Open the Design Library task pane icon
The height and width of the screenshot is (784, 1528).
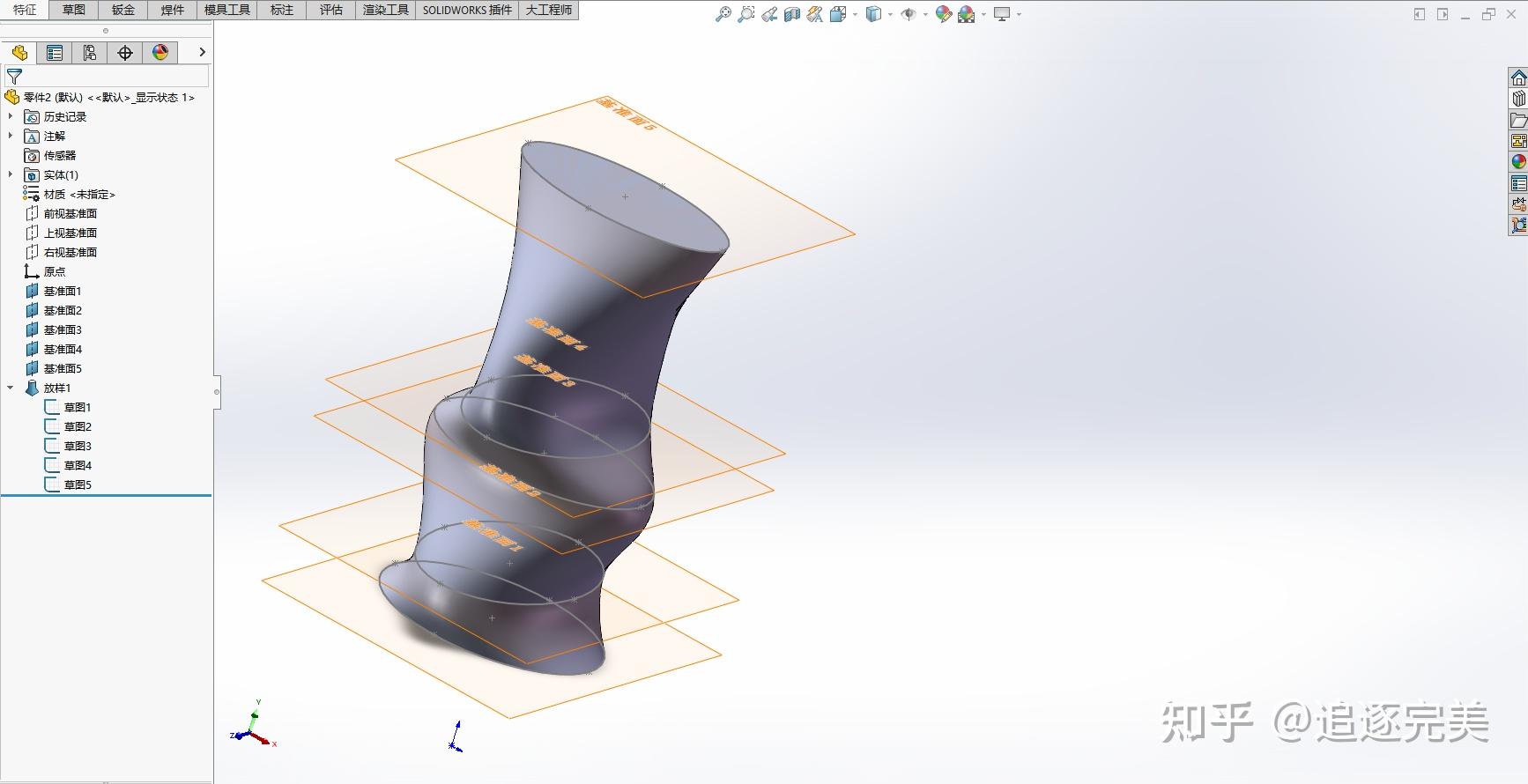coord(1518,99)
